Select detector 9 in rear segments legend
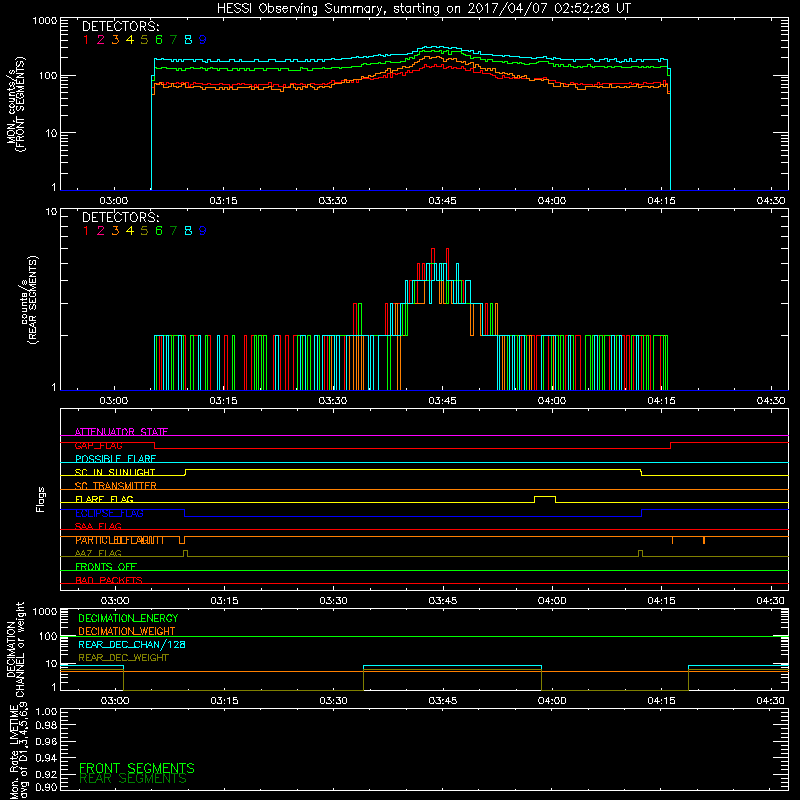The image size is (800, 800). [x=203, y=231]
